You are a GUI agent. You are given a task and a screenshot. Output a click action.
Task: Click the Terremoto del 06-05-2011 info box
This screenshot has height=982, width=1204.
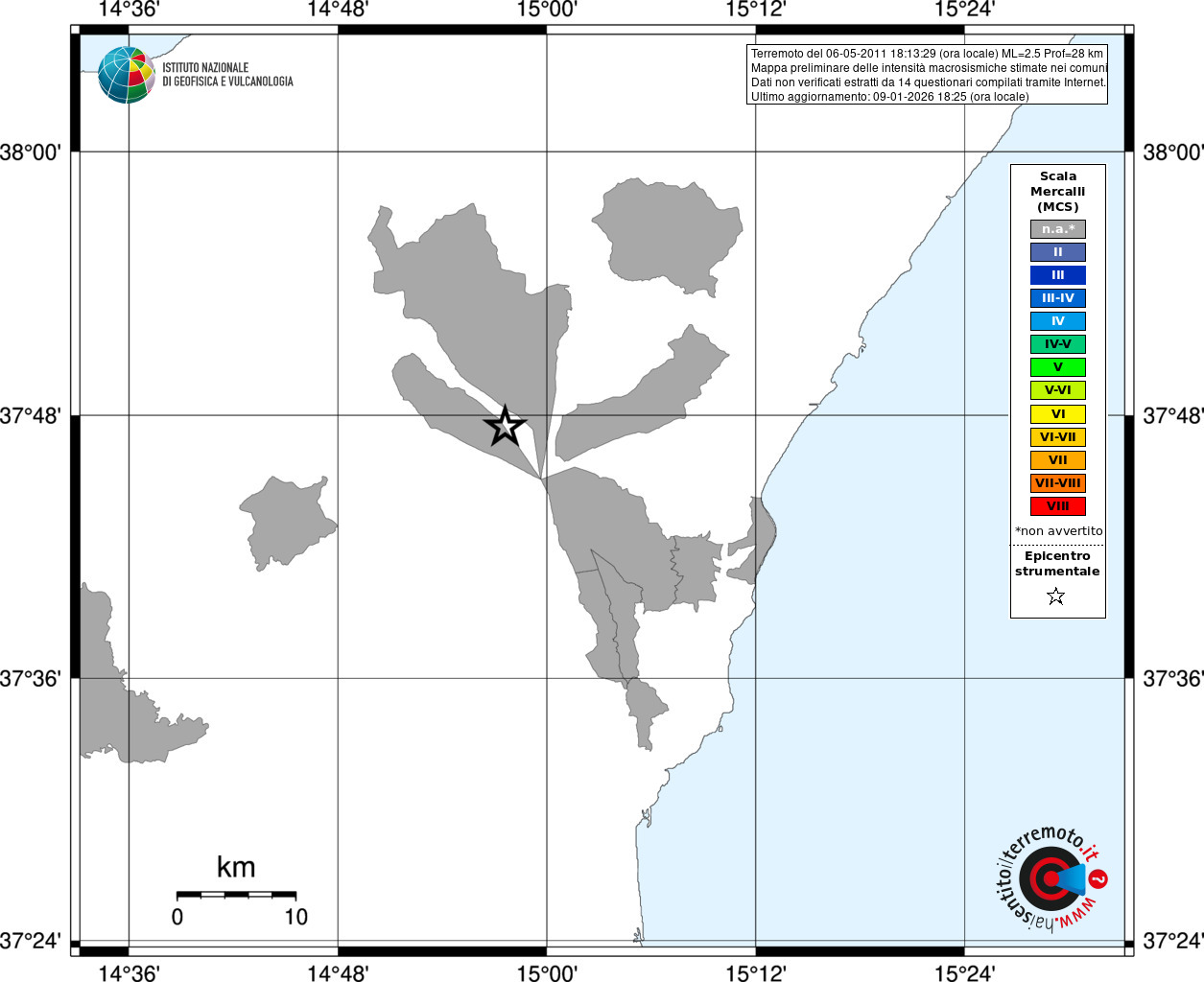click(x=927, y=75)
